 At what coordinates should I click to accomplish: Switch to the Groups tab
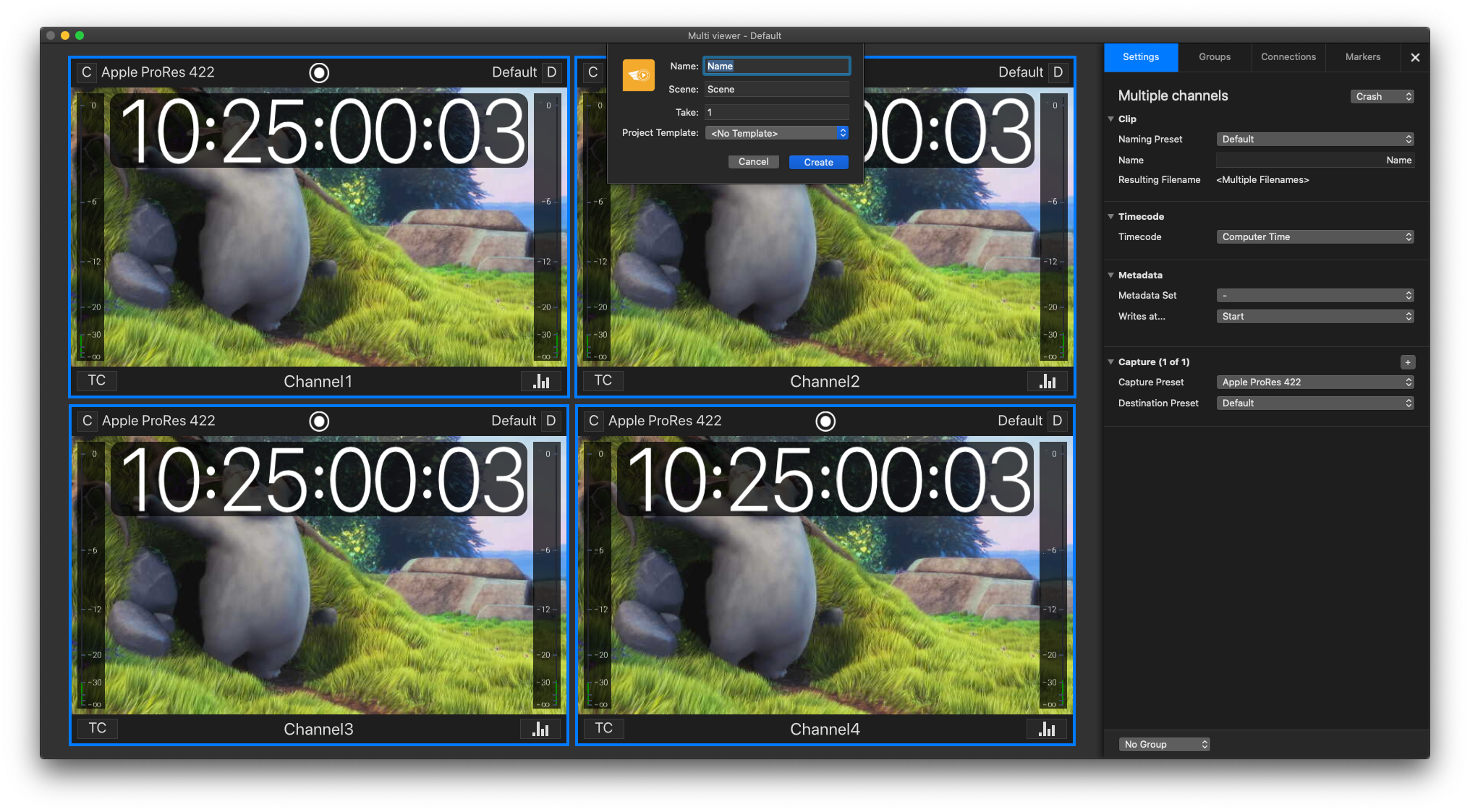coord(1215,57)
